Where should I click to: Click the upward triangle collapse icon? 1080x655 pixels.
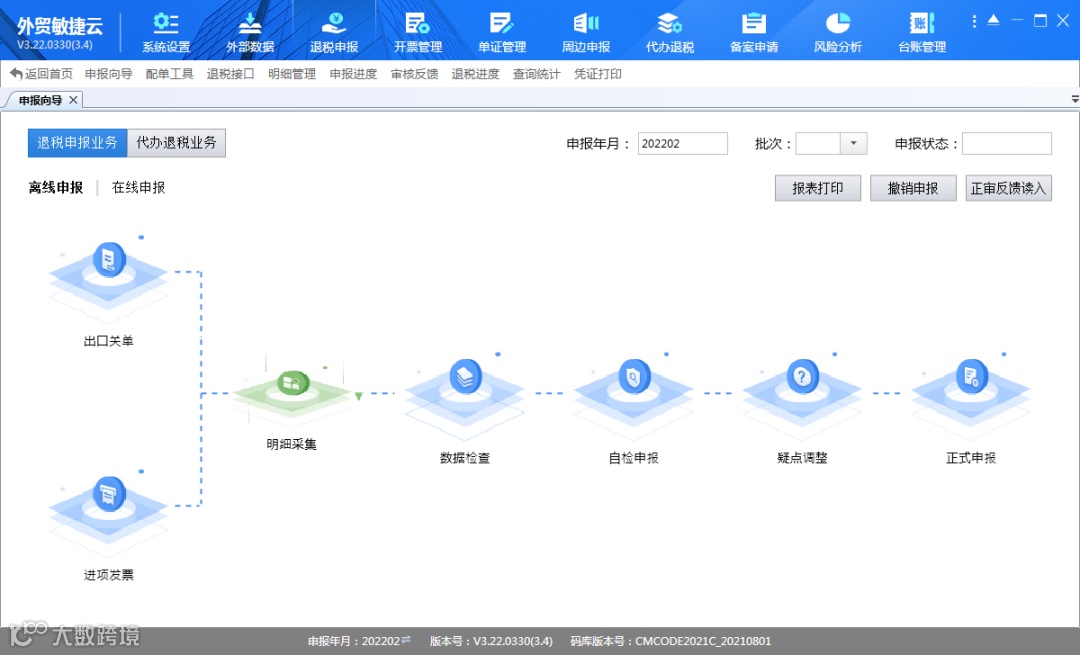[x=993, y=21]
